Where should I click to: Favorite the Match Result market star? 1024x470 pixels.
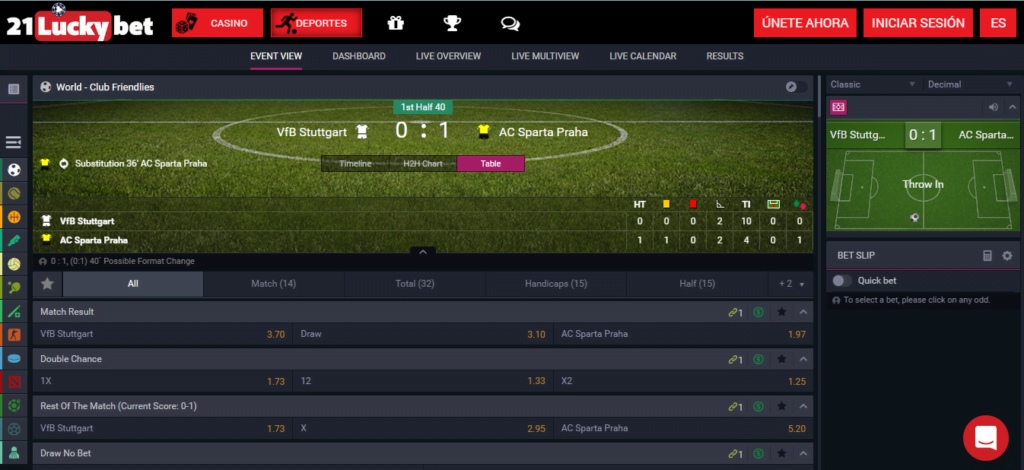click(782, 312)
